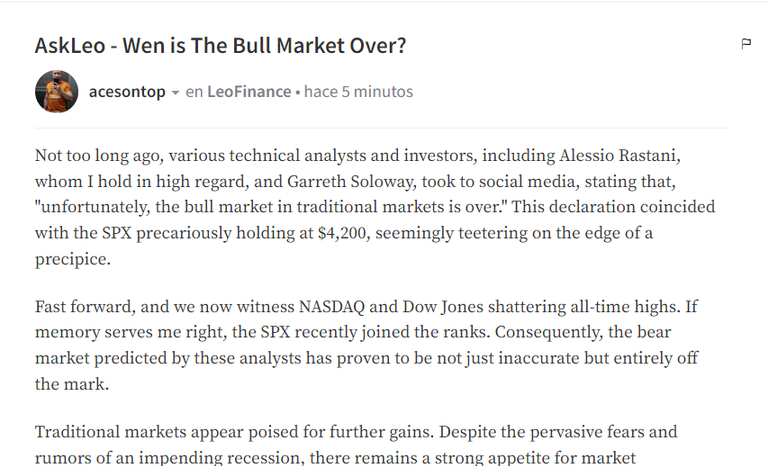
Task: Select the 'AskLeo - Wen is The Bull Market Over?' title
Action: (220, 46)
